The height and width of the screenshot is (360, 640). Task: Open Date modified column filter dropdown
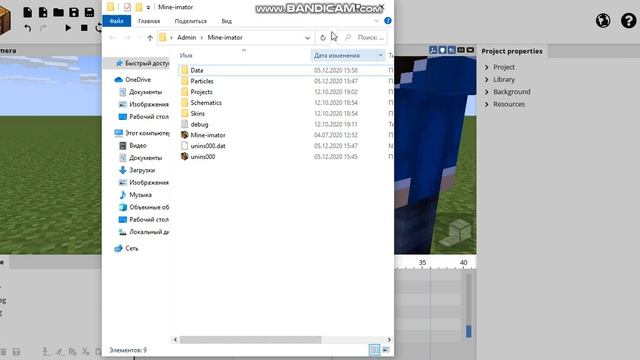[x=380, y=55]
